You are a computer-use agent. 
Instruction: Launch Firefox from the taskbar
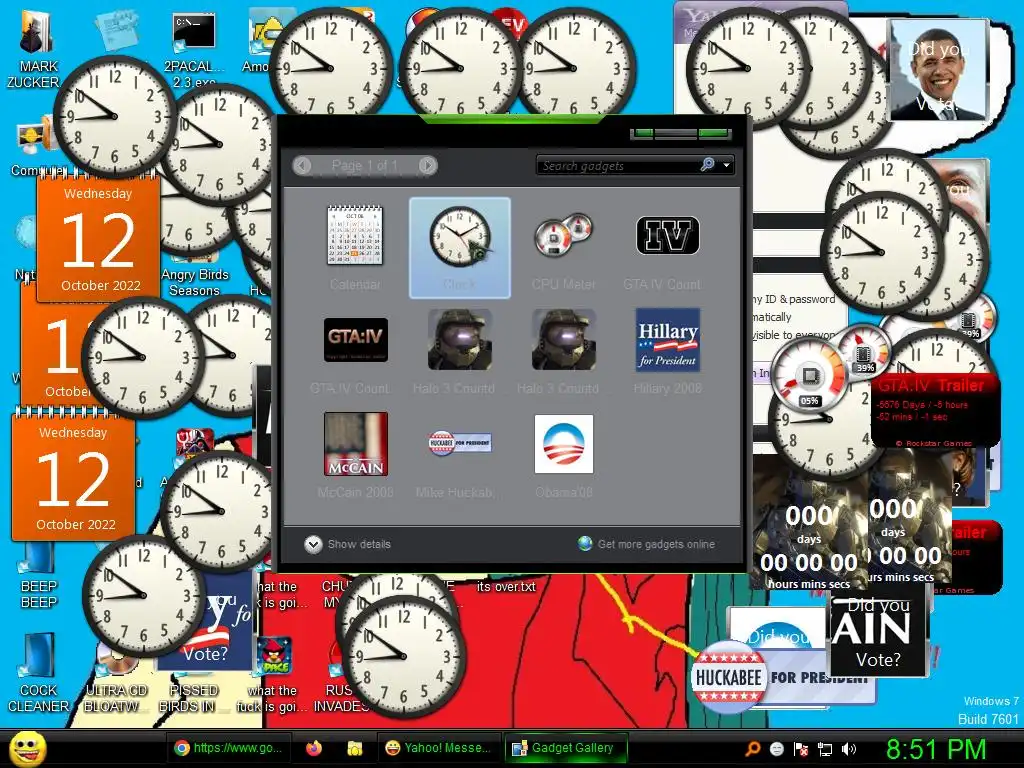point(314,748)
